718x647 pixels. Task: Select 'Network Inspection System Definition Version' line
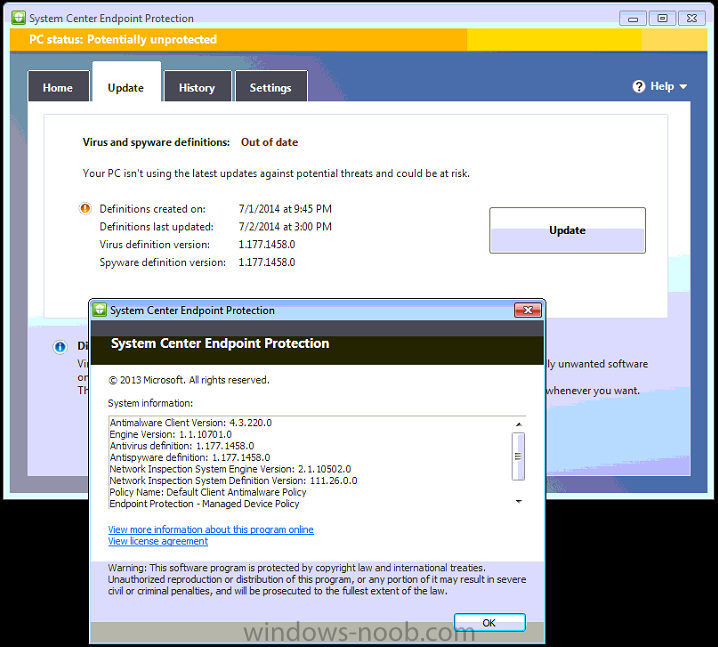pyautogui.click(x=233, y=480)
